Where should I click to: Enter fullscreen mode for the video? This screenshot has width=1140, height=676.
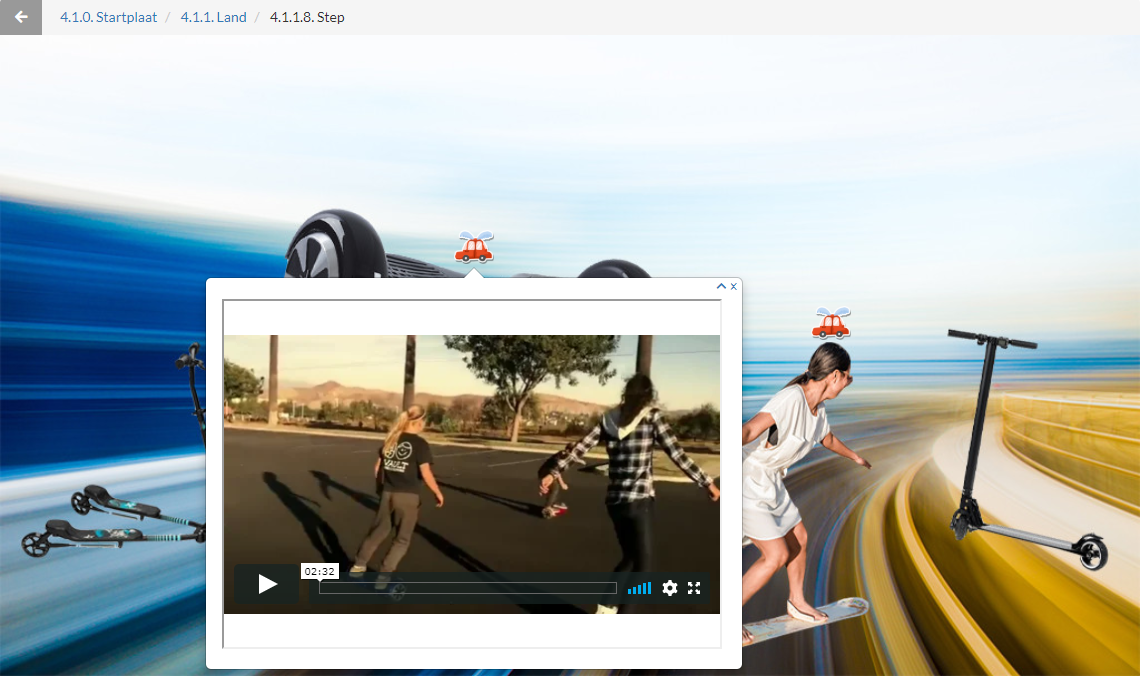[x=694, y=588]
